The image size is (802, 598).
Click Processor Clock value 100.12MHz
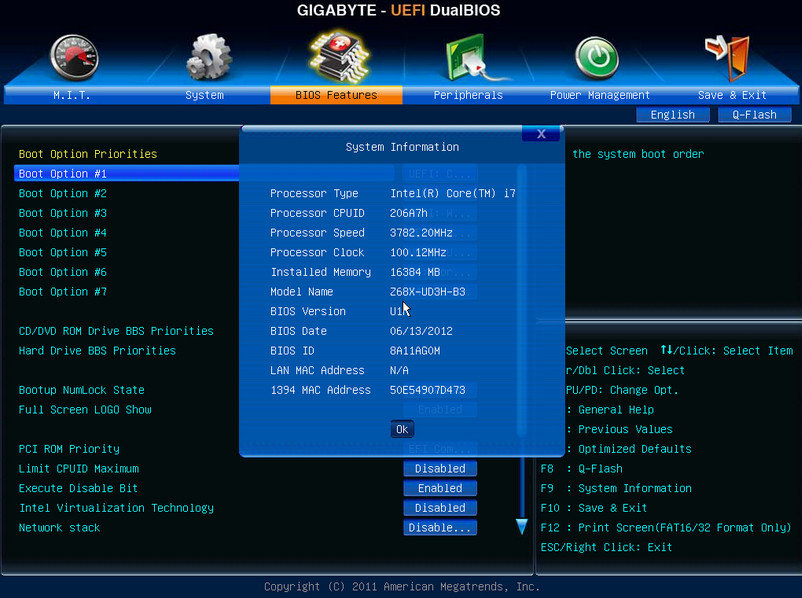[x=418, y=252]
